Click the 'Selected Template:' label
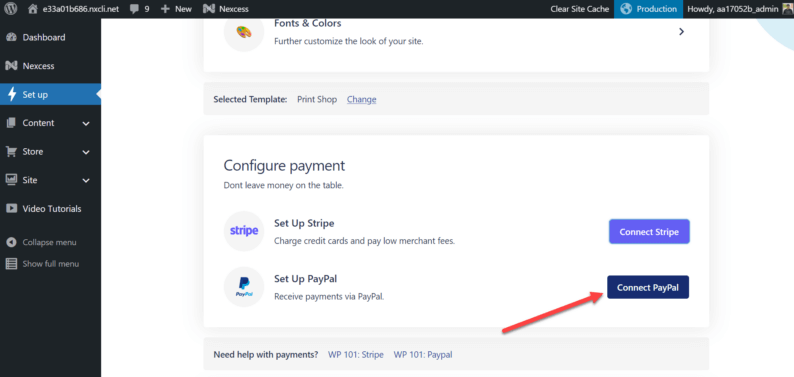794x377 pixels. click(250, 99)
